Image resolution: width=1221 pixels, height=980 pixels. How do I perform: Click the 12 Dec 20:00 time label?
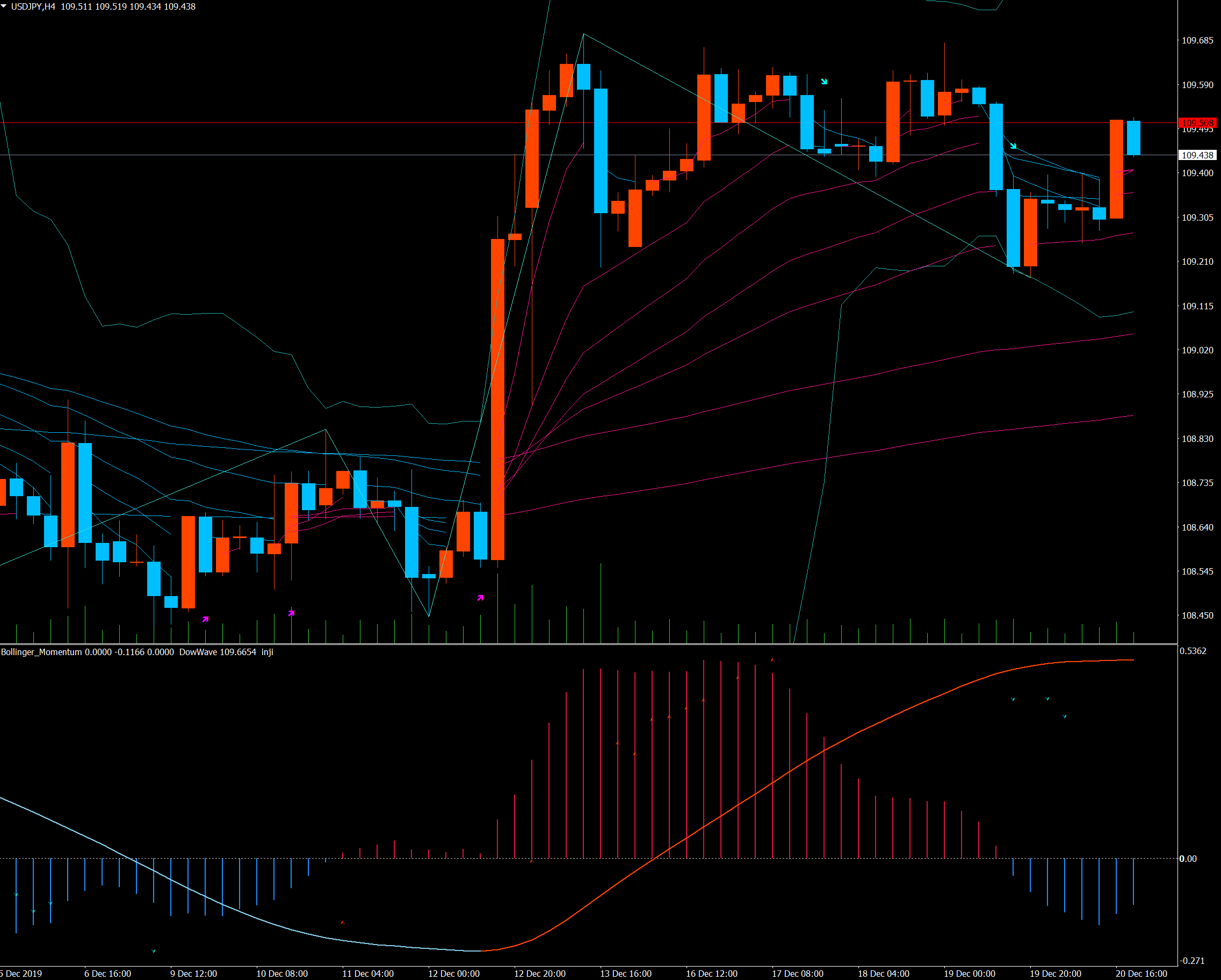pos(539,974)
